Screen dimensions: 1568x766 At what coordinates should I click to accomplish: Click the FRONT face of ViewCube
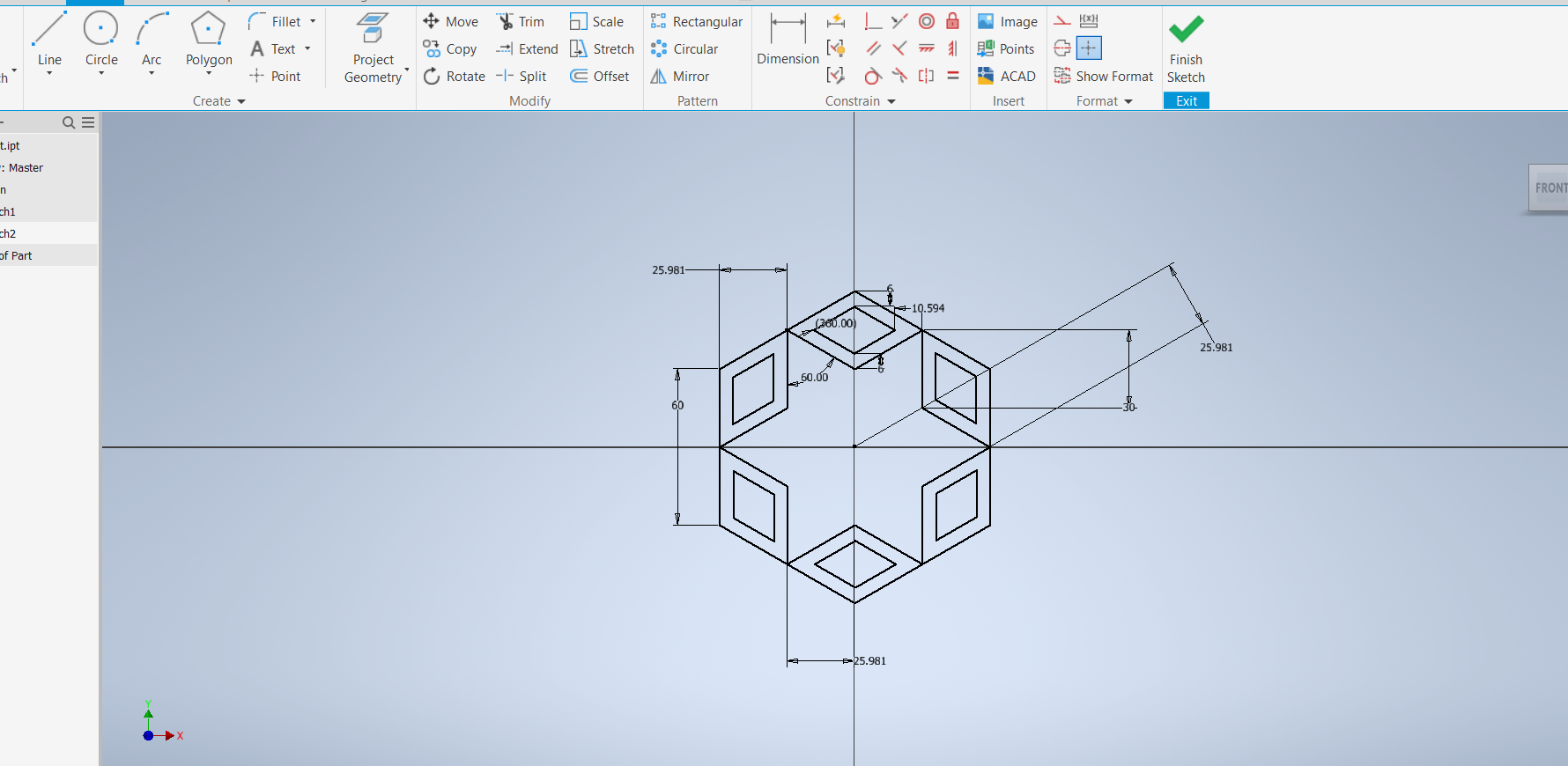(x=1550, y=188)
